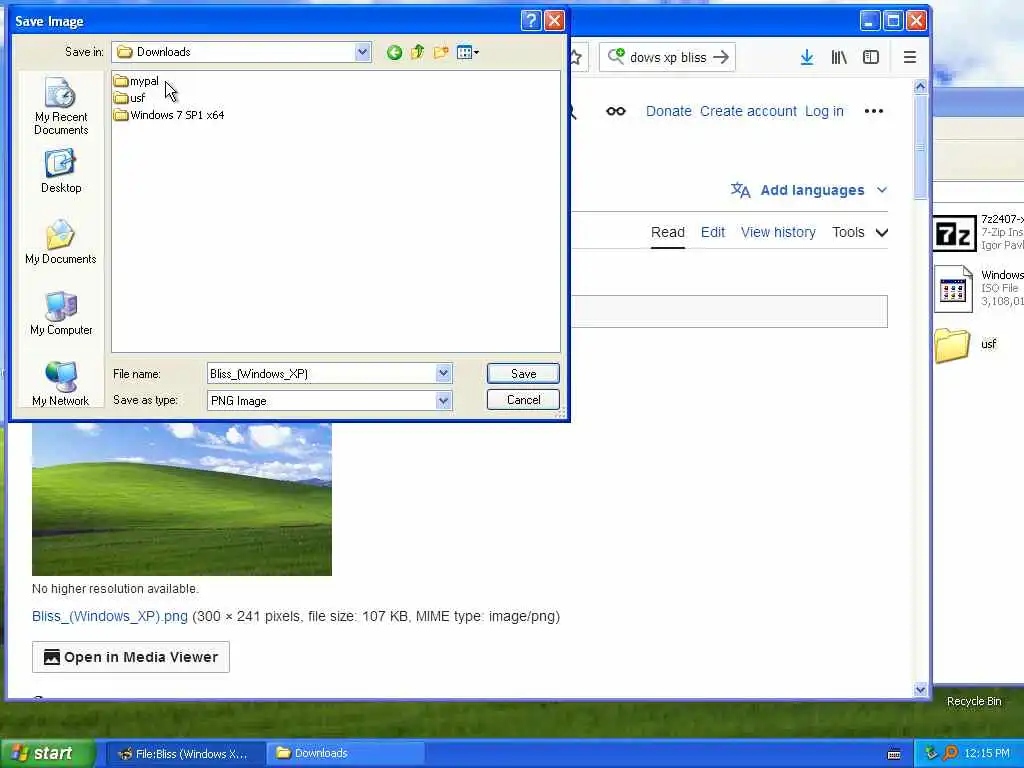Image resolution: width=1024 pixels, height=768 pixels.
Task: Switch to the Edit tab
Action: pos(712,232)
